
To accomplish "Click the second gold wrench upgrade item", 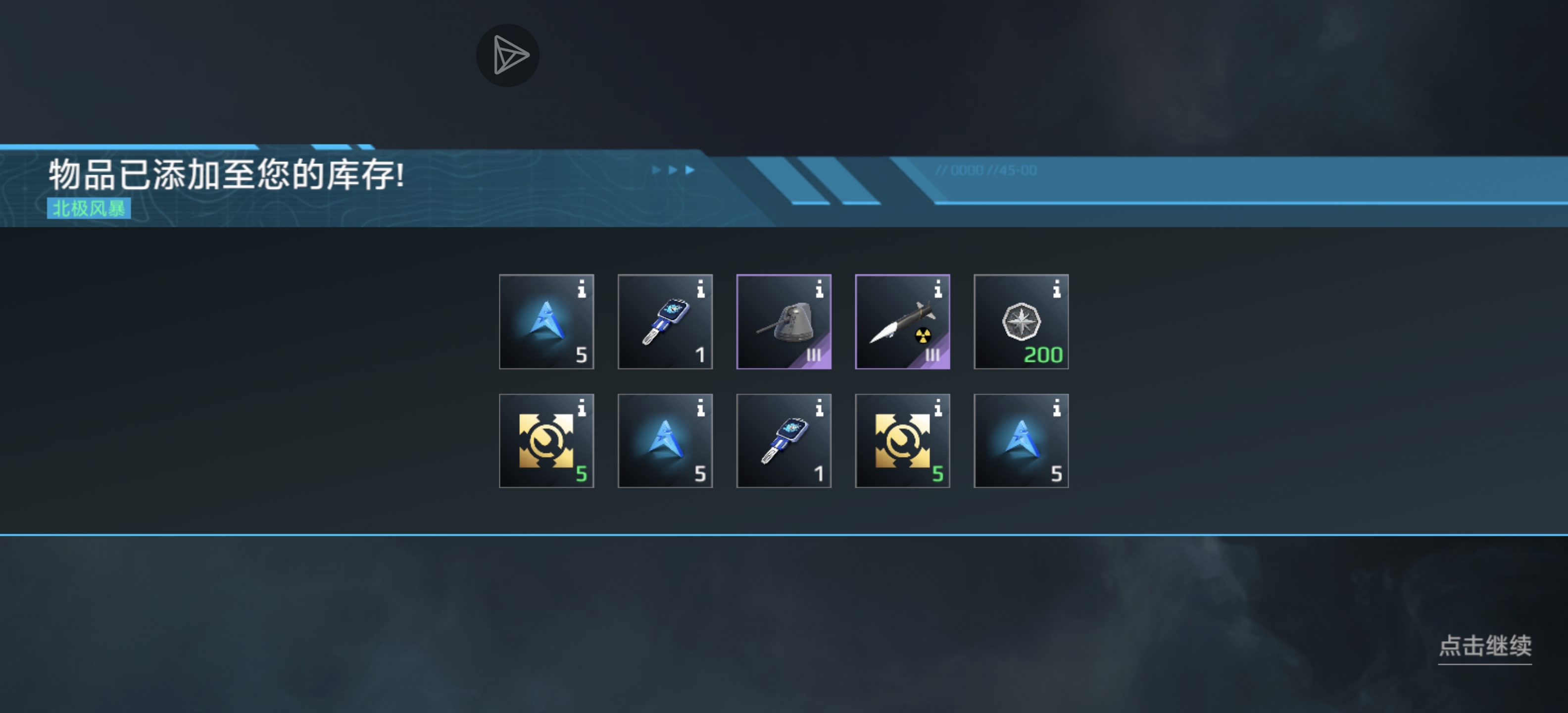I will click(x=902, y=440).
